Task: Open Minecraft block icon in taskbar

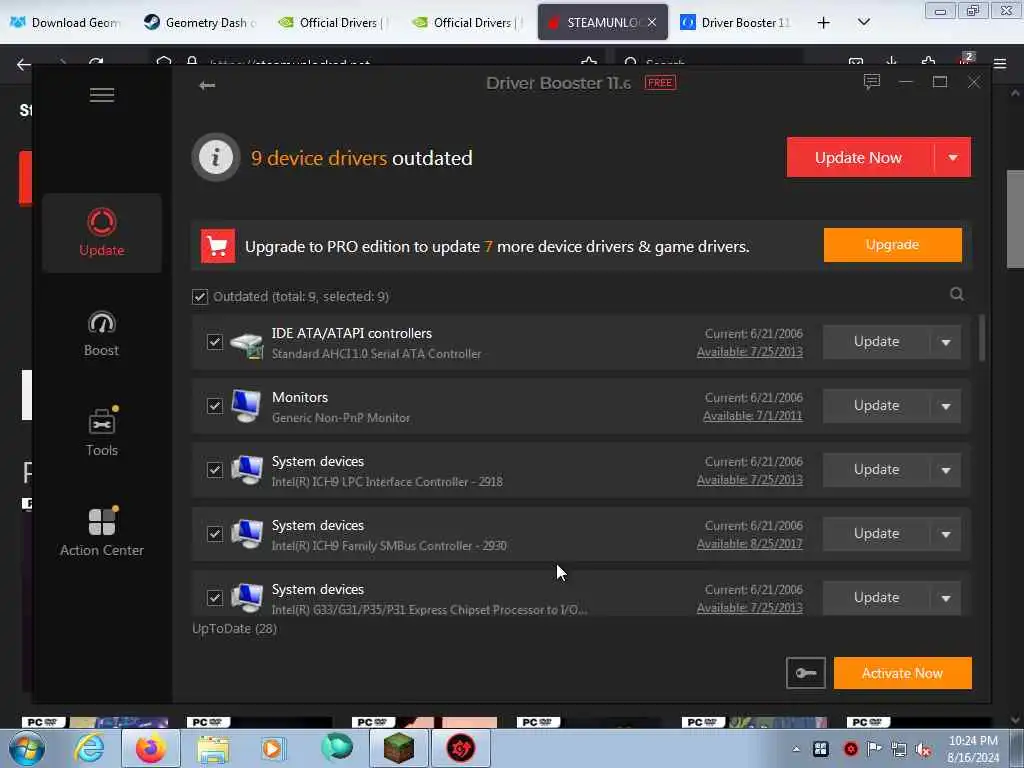Action: (x=399, y=748)
